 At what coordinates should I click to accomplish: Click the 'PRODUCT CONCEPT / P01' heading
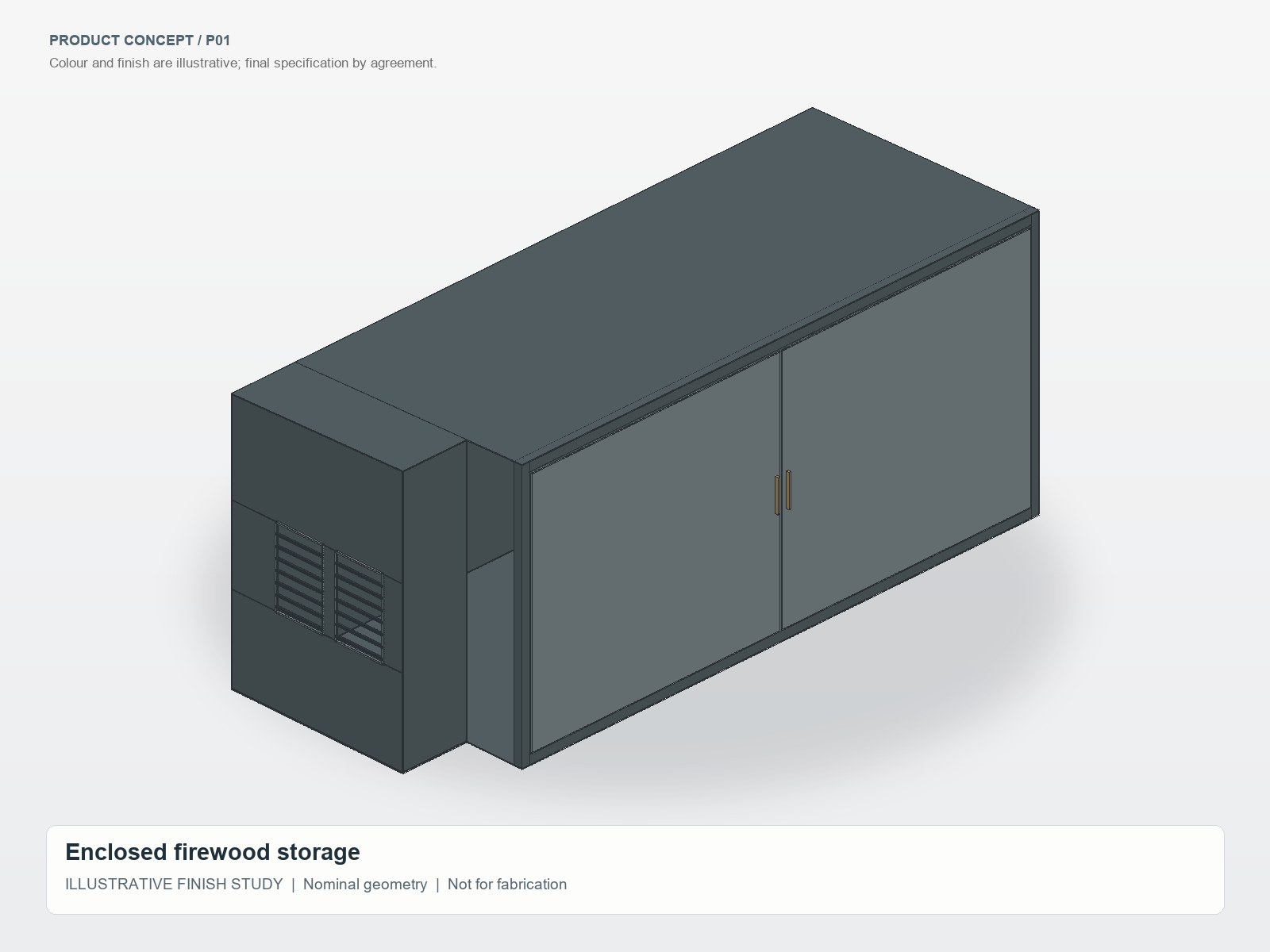click(x=140, y=40)
